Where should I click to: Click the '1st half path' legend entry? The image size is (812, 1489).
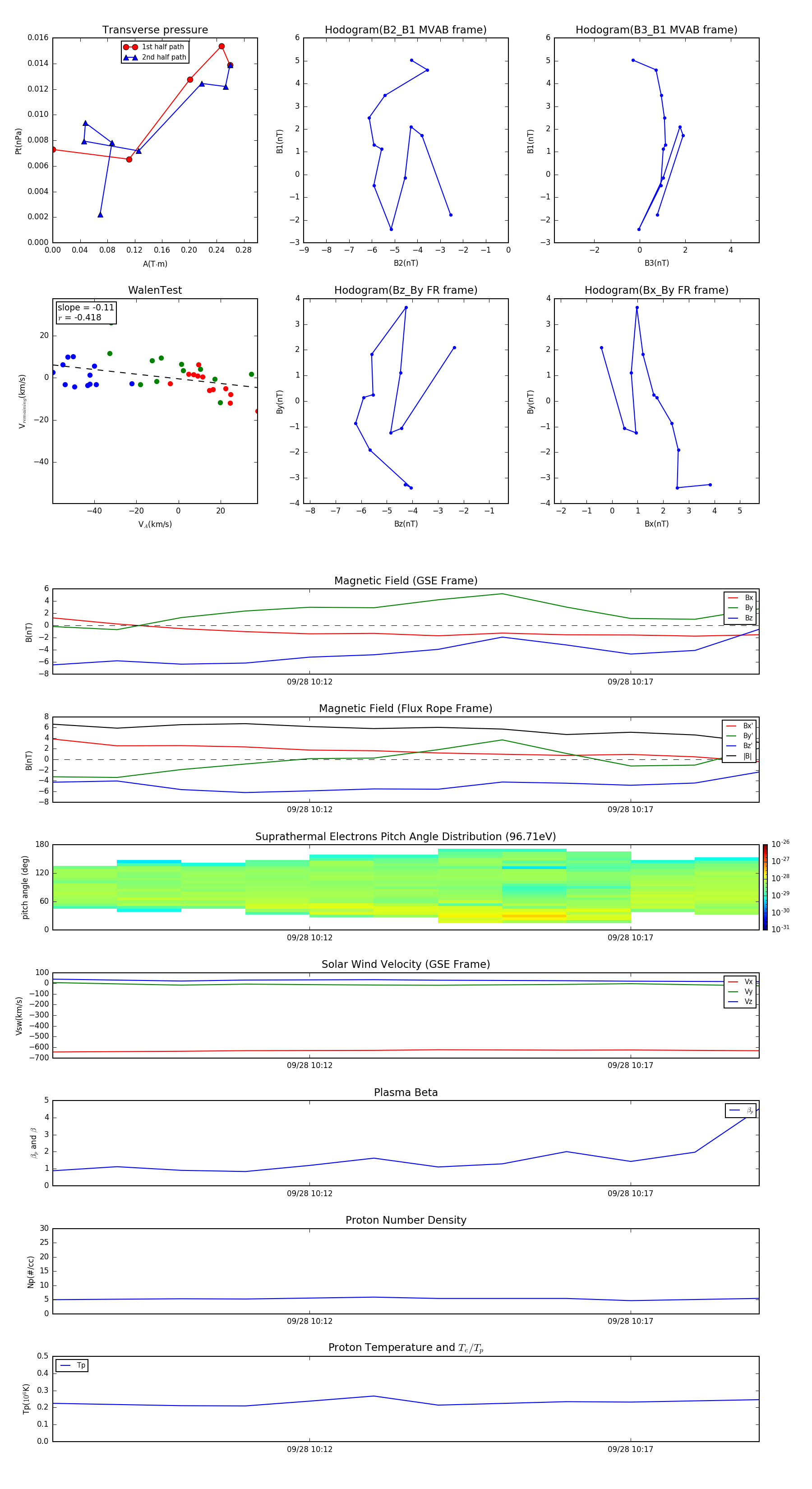pyautogui.click(x=154, y=47)
